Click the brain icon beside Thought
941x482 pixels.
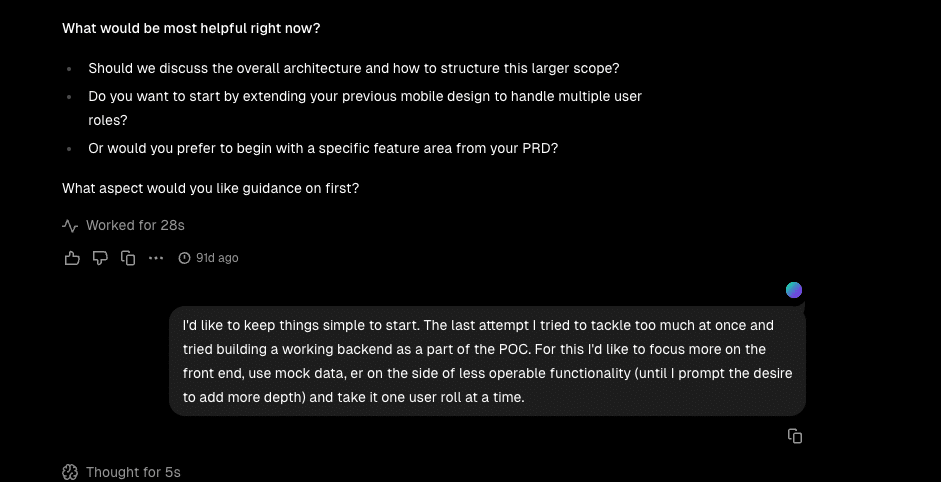pos(70,472)
